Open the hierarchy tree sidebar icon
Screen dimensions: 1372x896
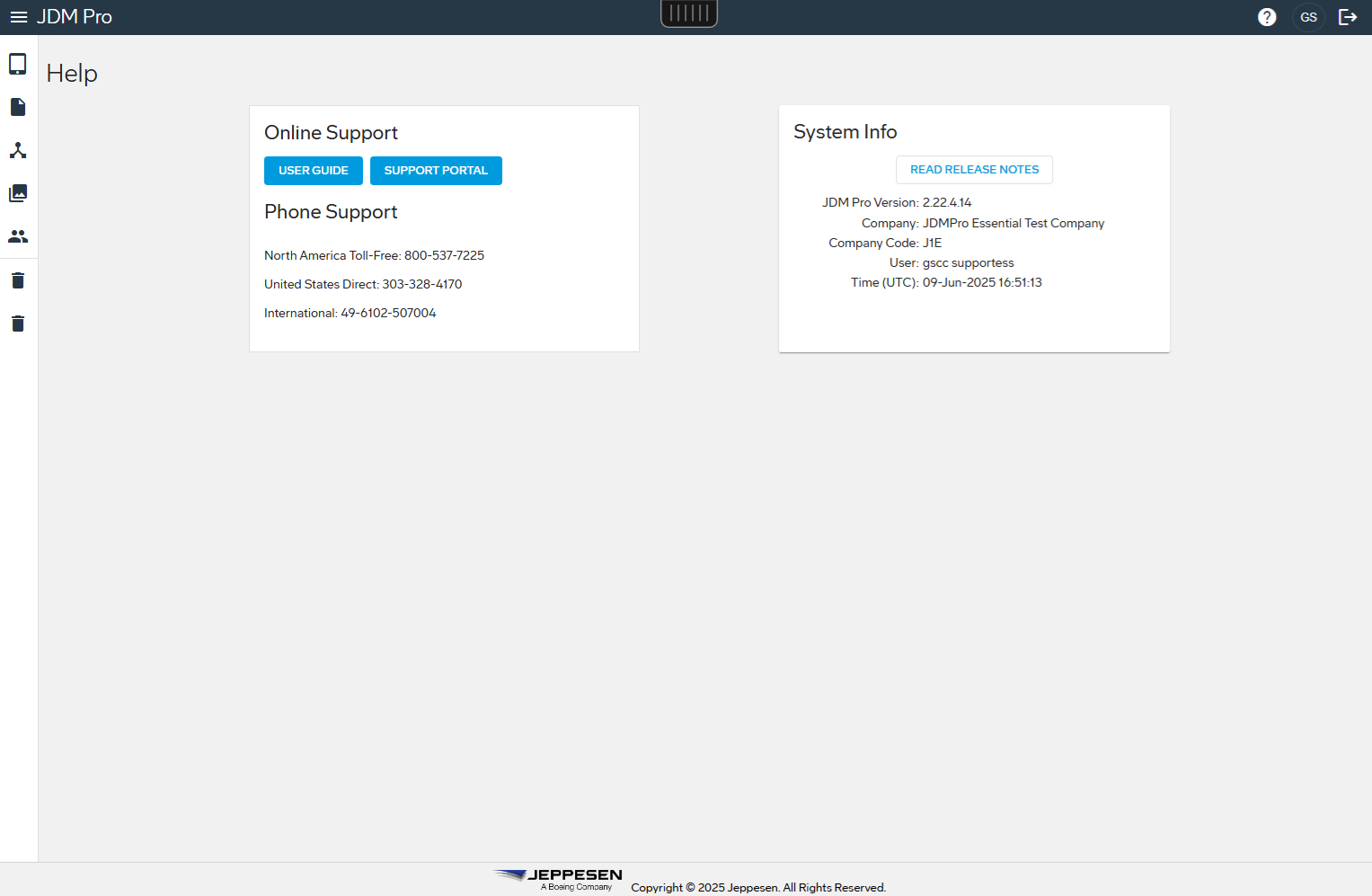pos(18,150)
